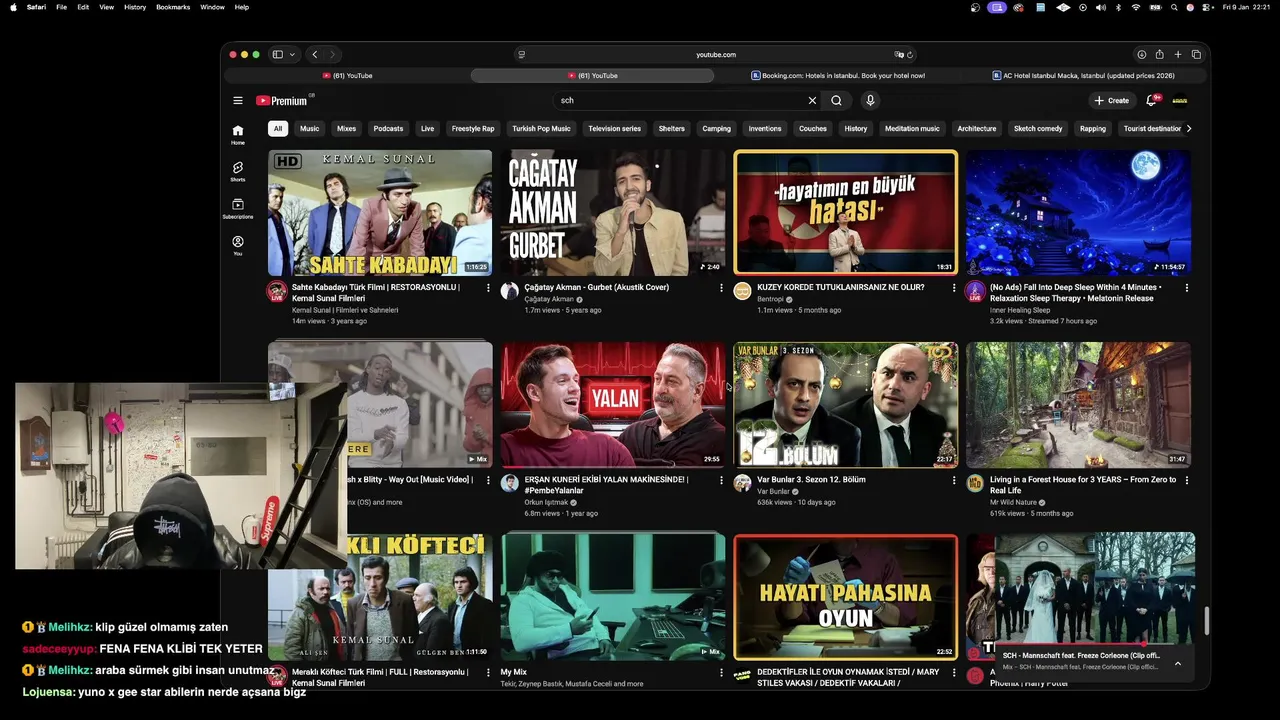Open Safari Bookmarks menu
Image resolution: width=1280 pixels, height=720 pixels.
(173, 7)
